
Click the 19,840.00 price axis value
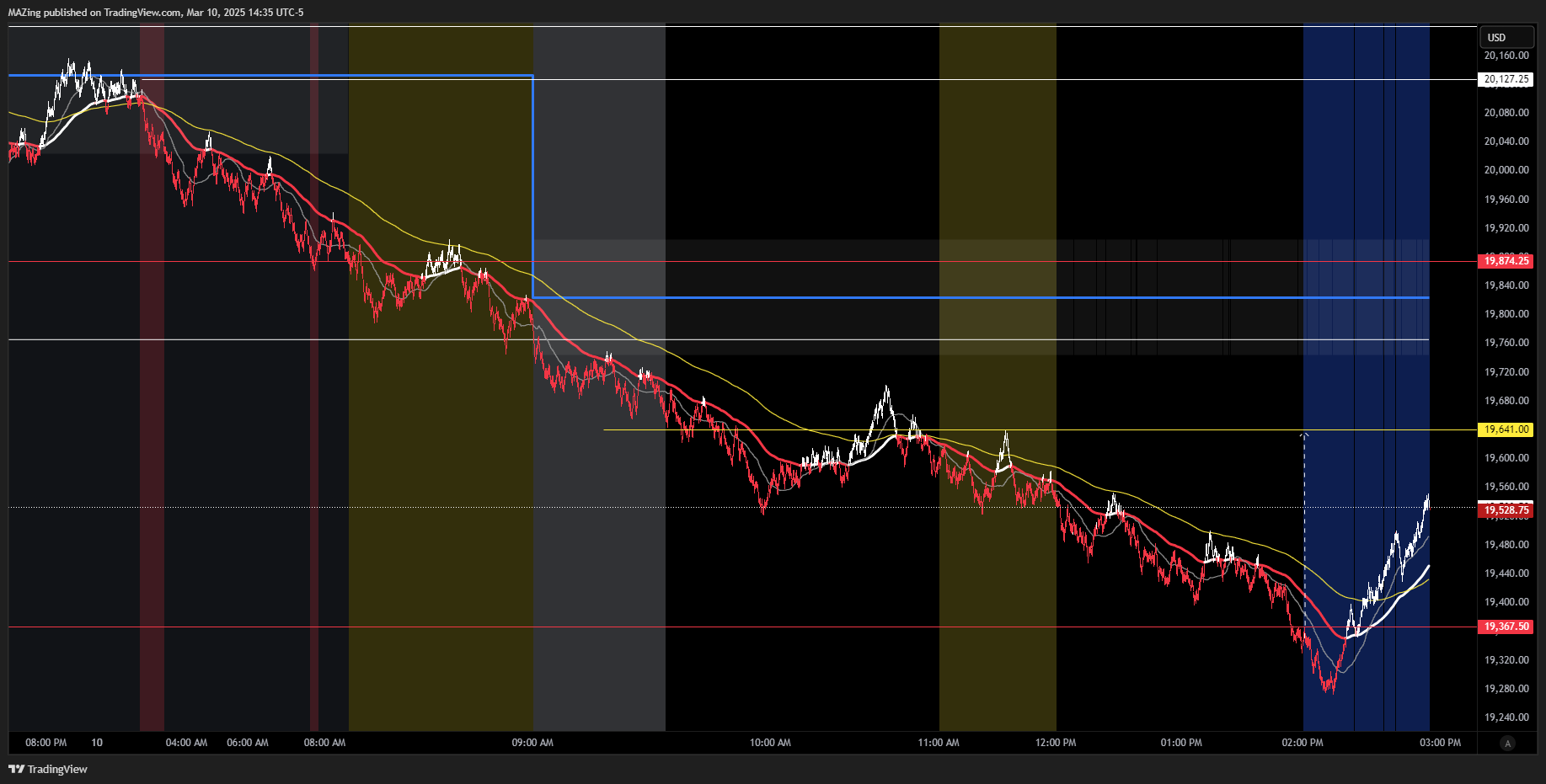tap(1506, 285)
